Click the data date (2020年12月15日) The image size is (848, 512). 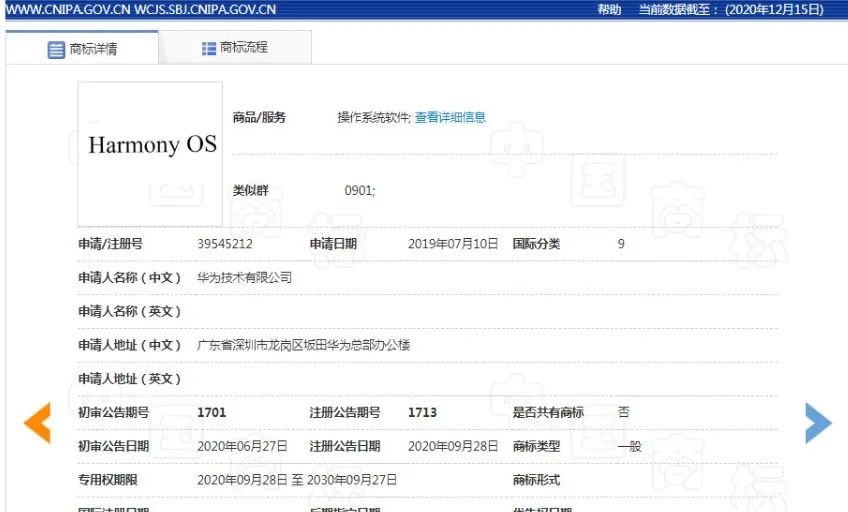click(774, 10)
